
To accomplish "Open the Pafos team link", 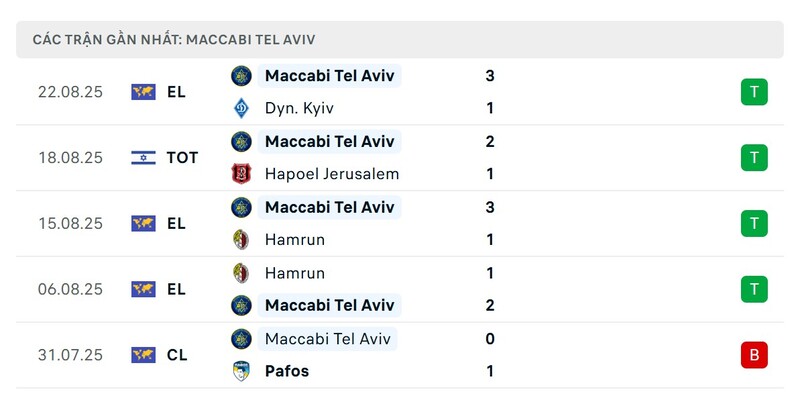I will [287, 371].
